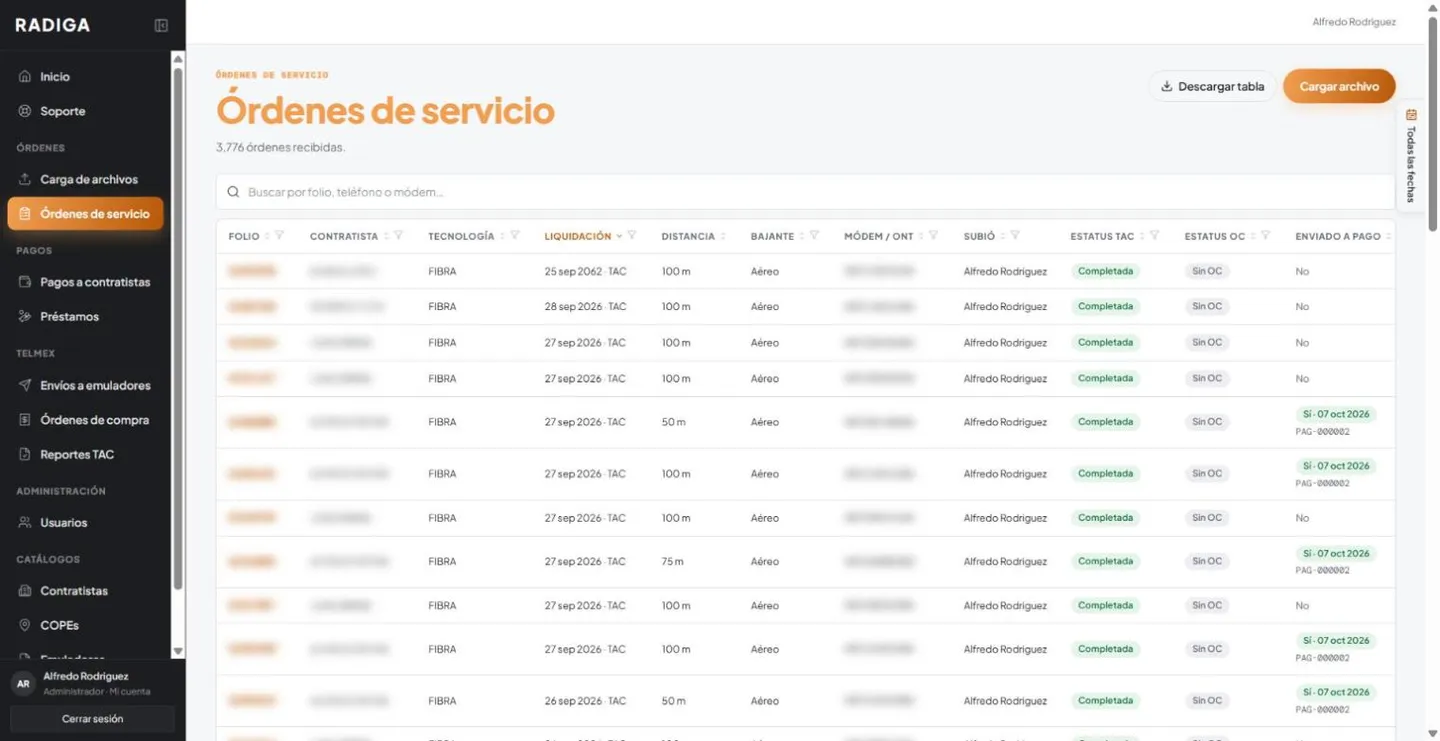Click the Préstamos icon in sidebar

coord(25,316)
